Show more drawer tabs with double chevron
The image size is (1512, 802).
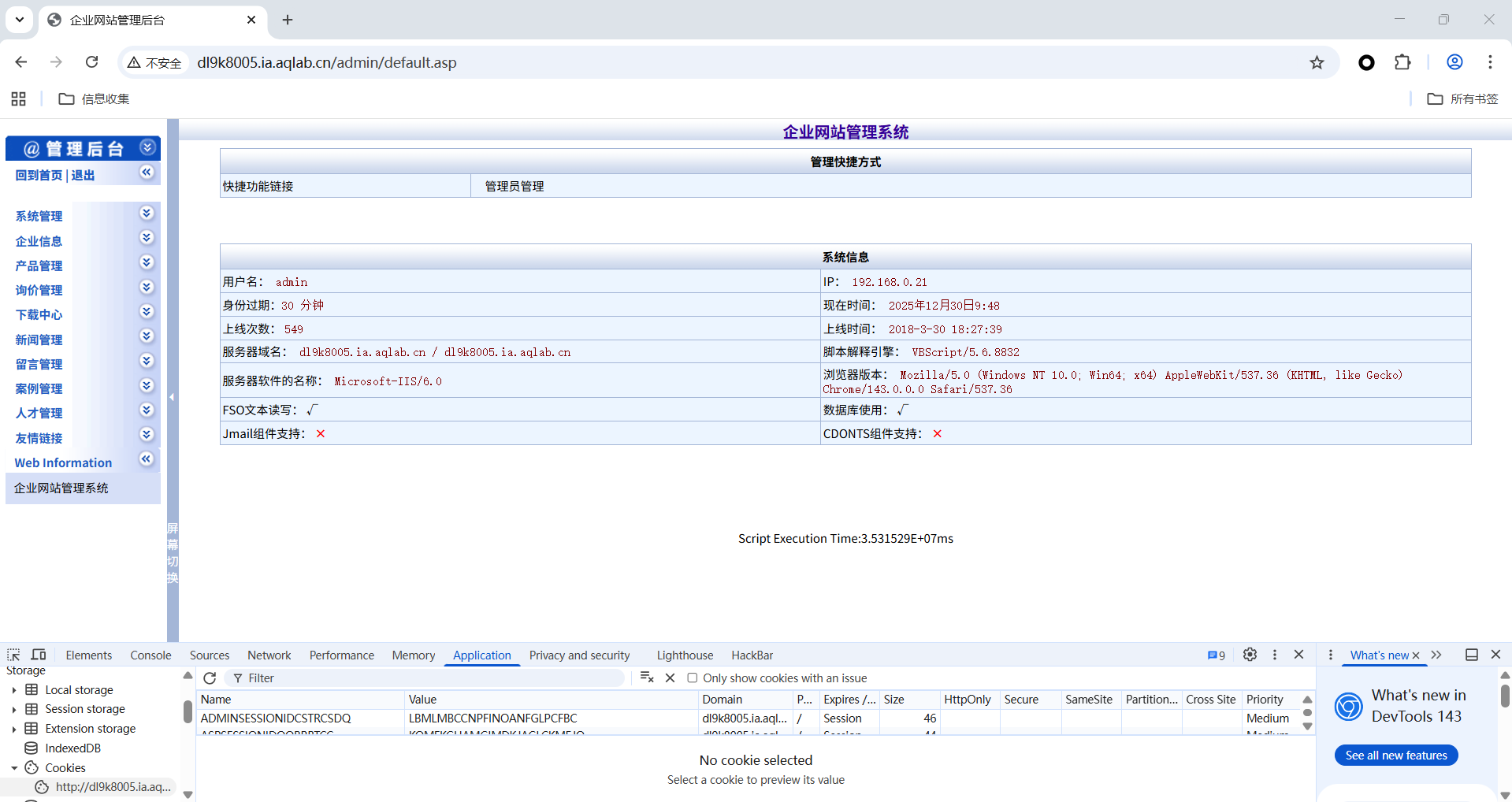[1436, 655]
